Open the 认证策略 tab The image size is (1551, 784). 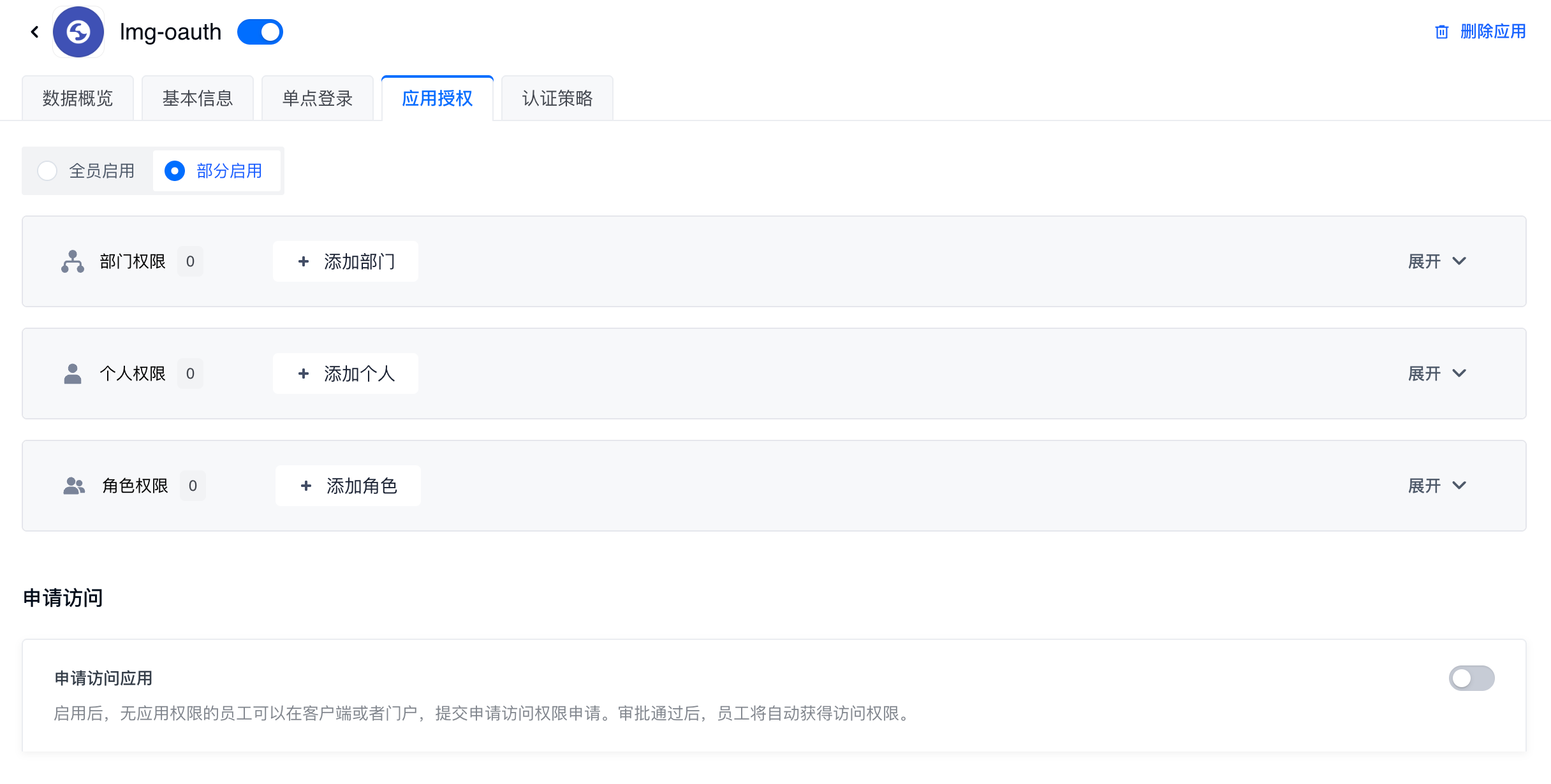click(x=557, y=98)
